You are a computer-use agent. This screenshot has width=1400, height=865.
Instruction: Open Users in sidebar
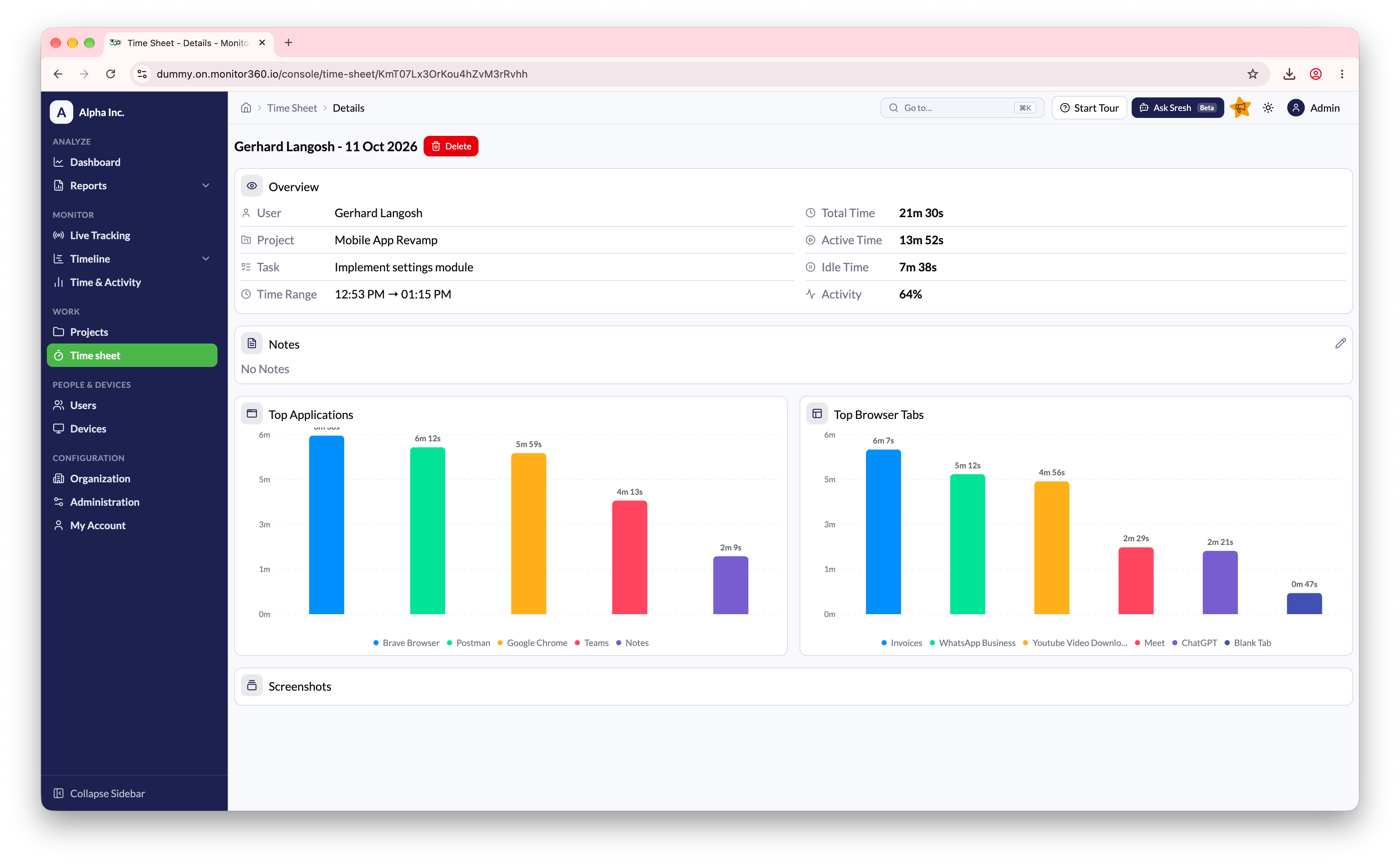(x=132, y=405)
